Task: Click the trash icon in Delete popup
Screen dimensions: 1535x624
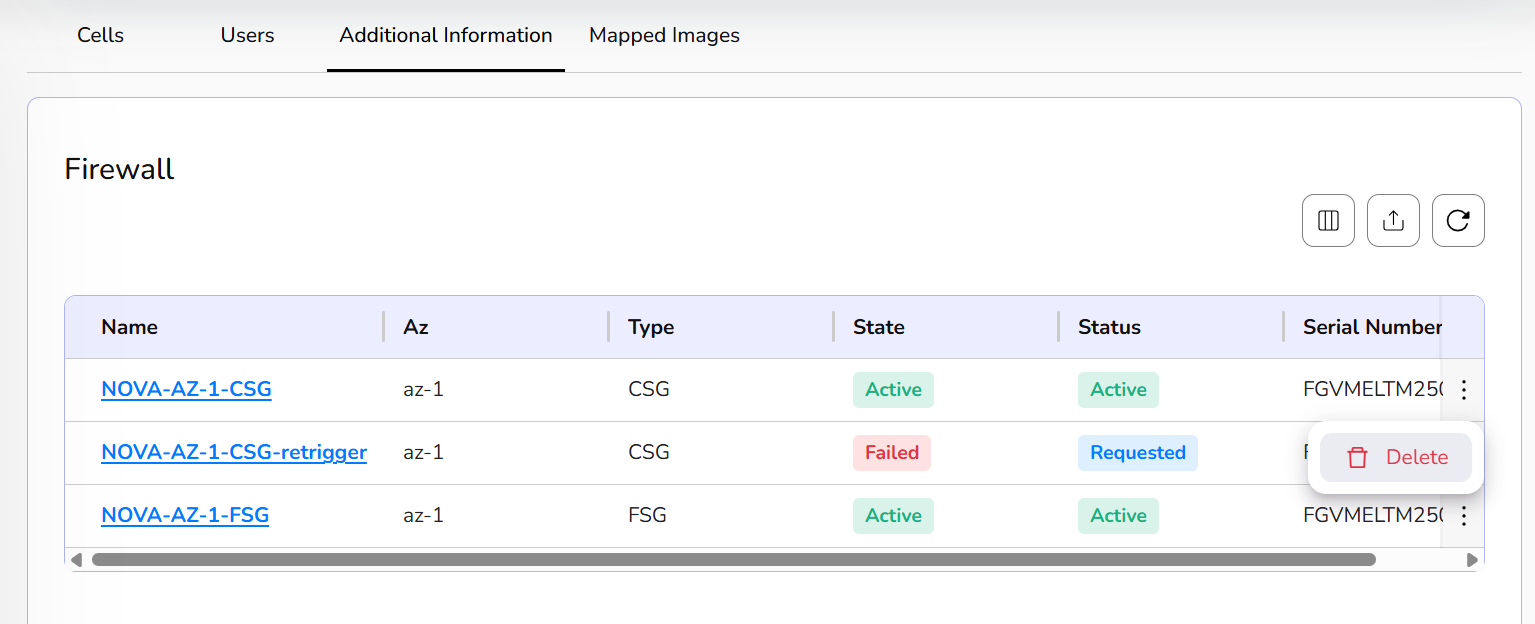Action: (1357, 458)
